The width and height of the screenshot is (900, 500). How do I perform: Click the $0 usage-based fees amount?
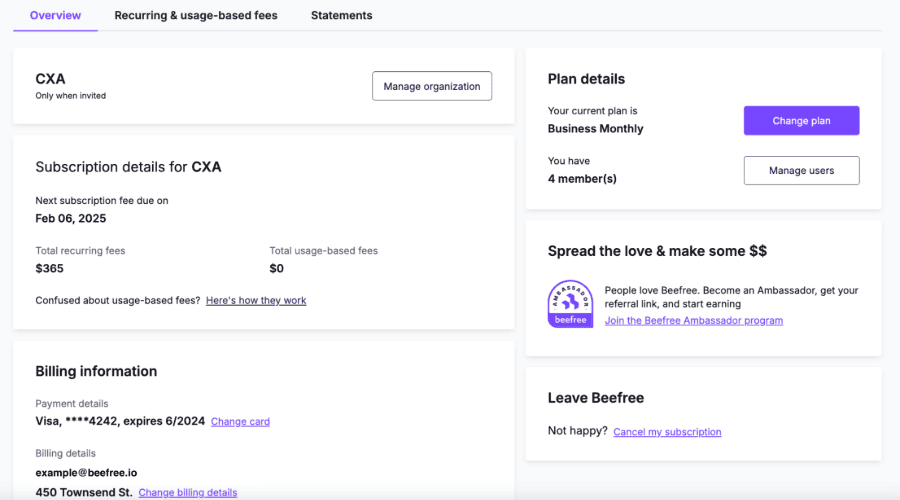(x=277, y=268)
